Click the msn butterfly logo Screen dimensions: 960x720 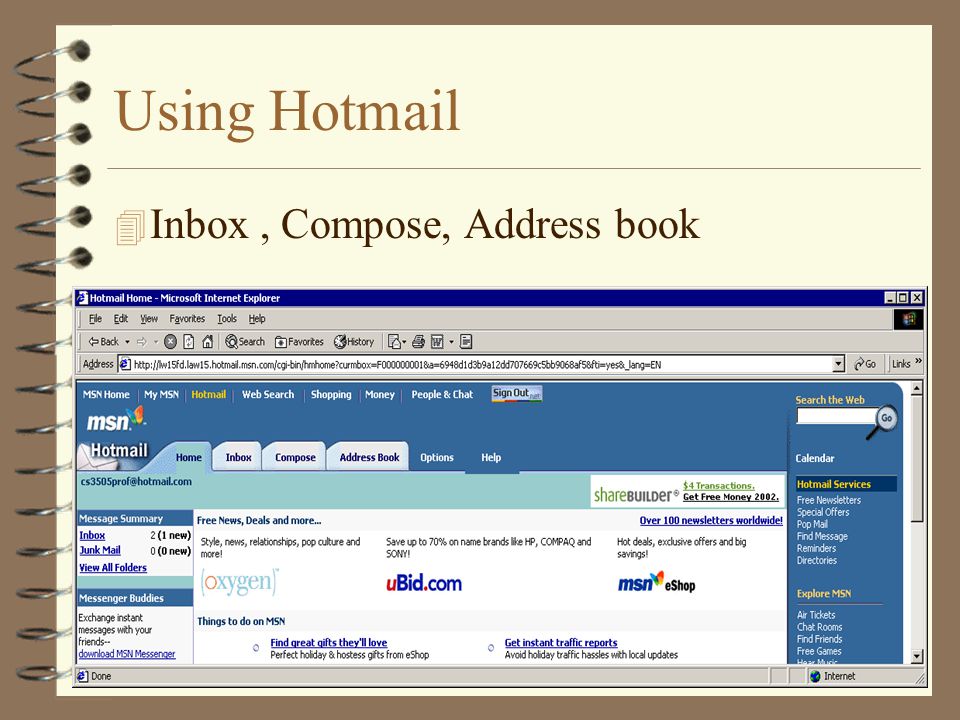pos(116,420)
